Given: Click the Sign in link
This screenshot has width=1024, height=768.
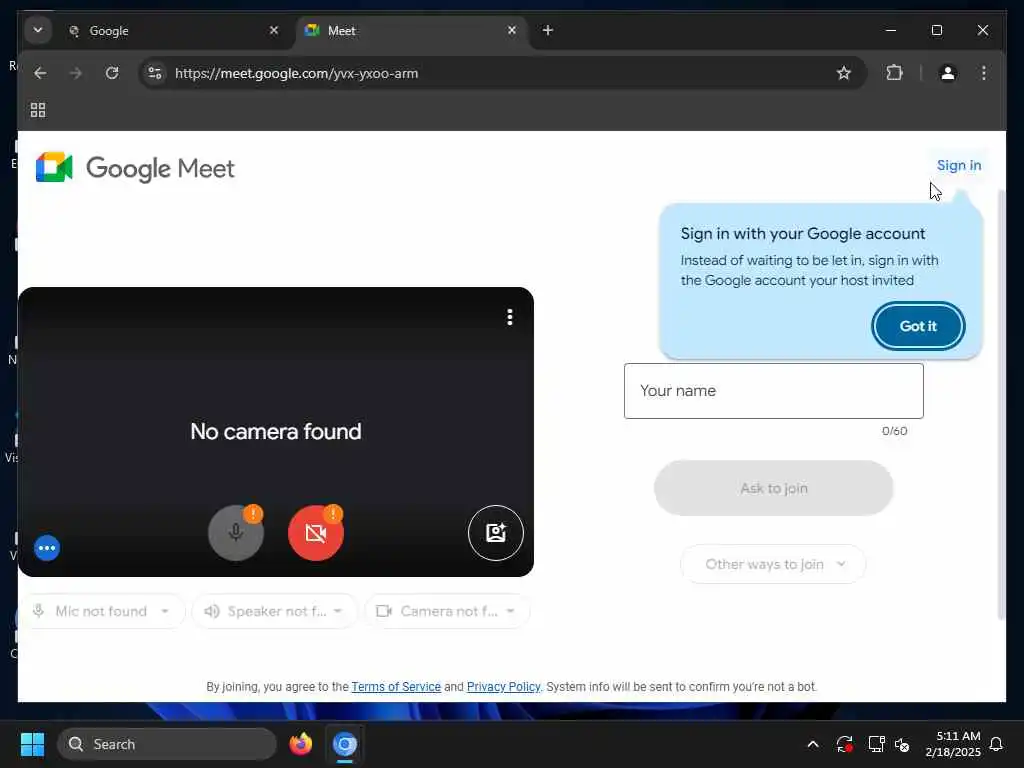Looking at the screenshot, I should point(959,165).
